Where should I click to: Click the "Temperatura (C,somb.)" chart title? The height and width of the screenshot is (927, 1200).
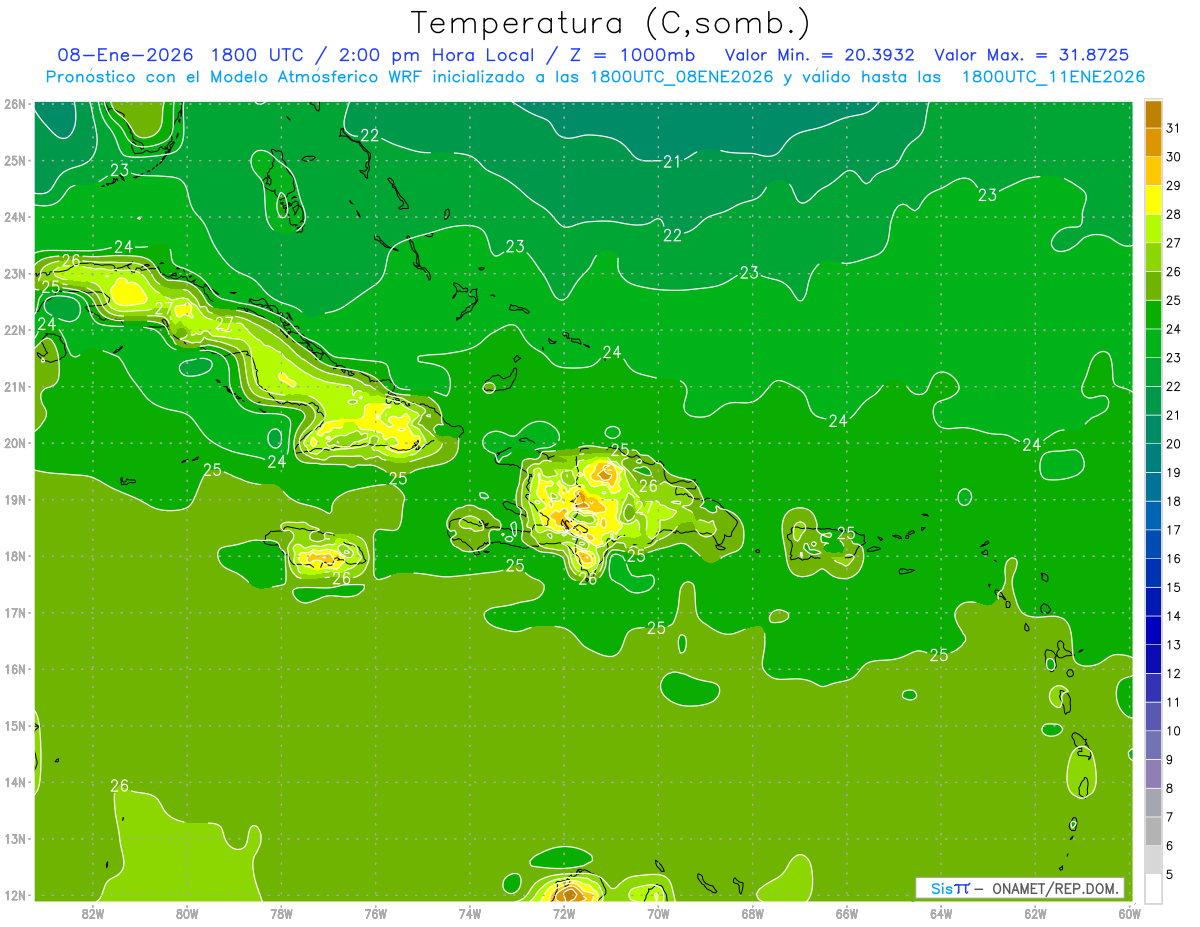pos(611,23)
